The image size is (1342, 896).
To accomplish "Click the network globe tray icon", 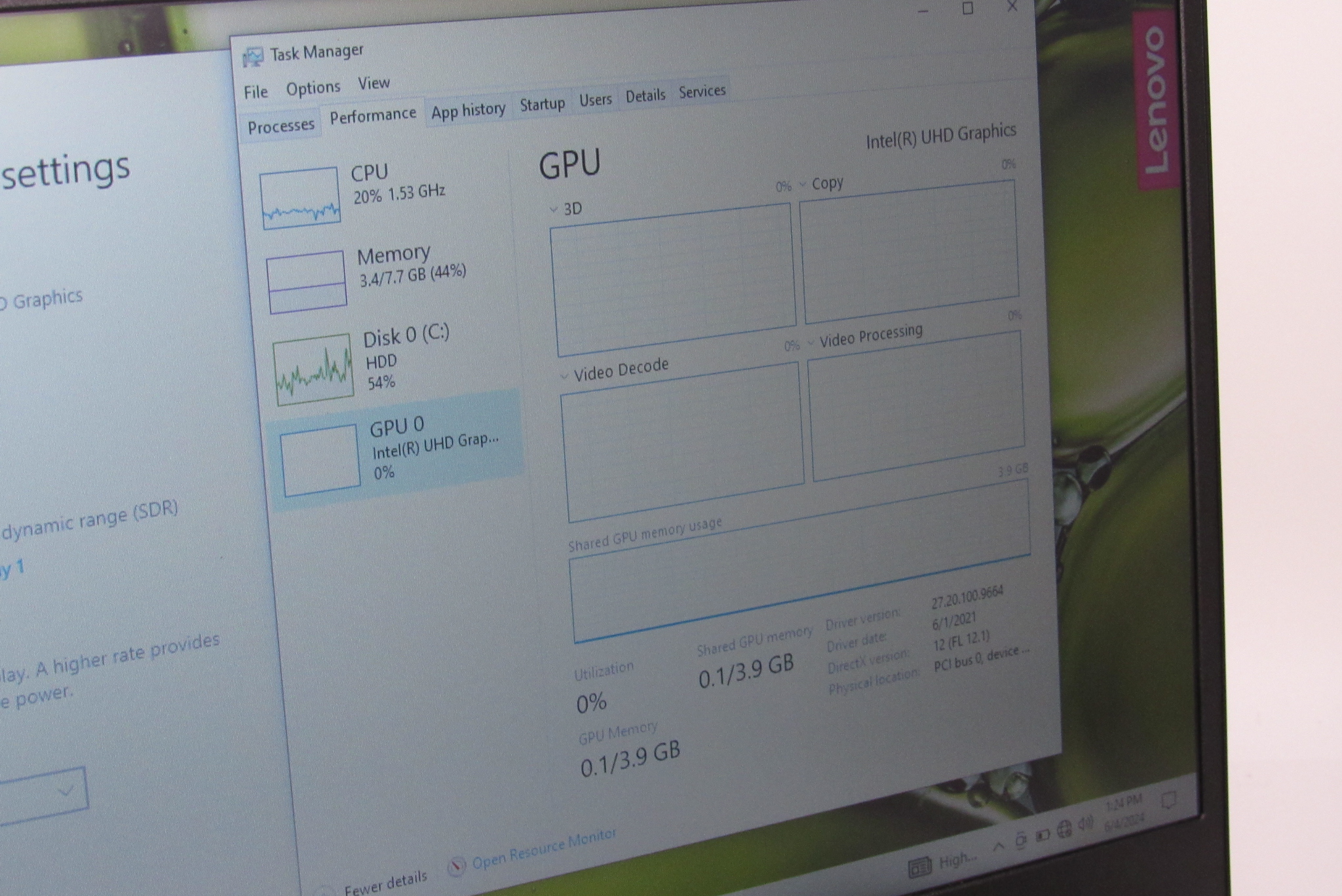I will (x=1064, y=829).
